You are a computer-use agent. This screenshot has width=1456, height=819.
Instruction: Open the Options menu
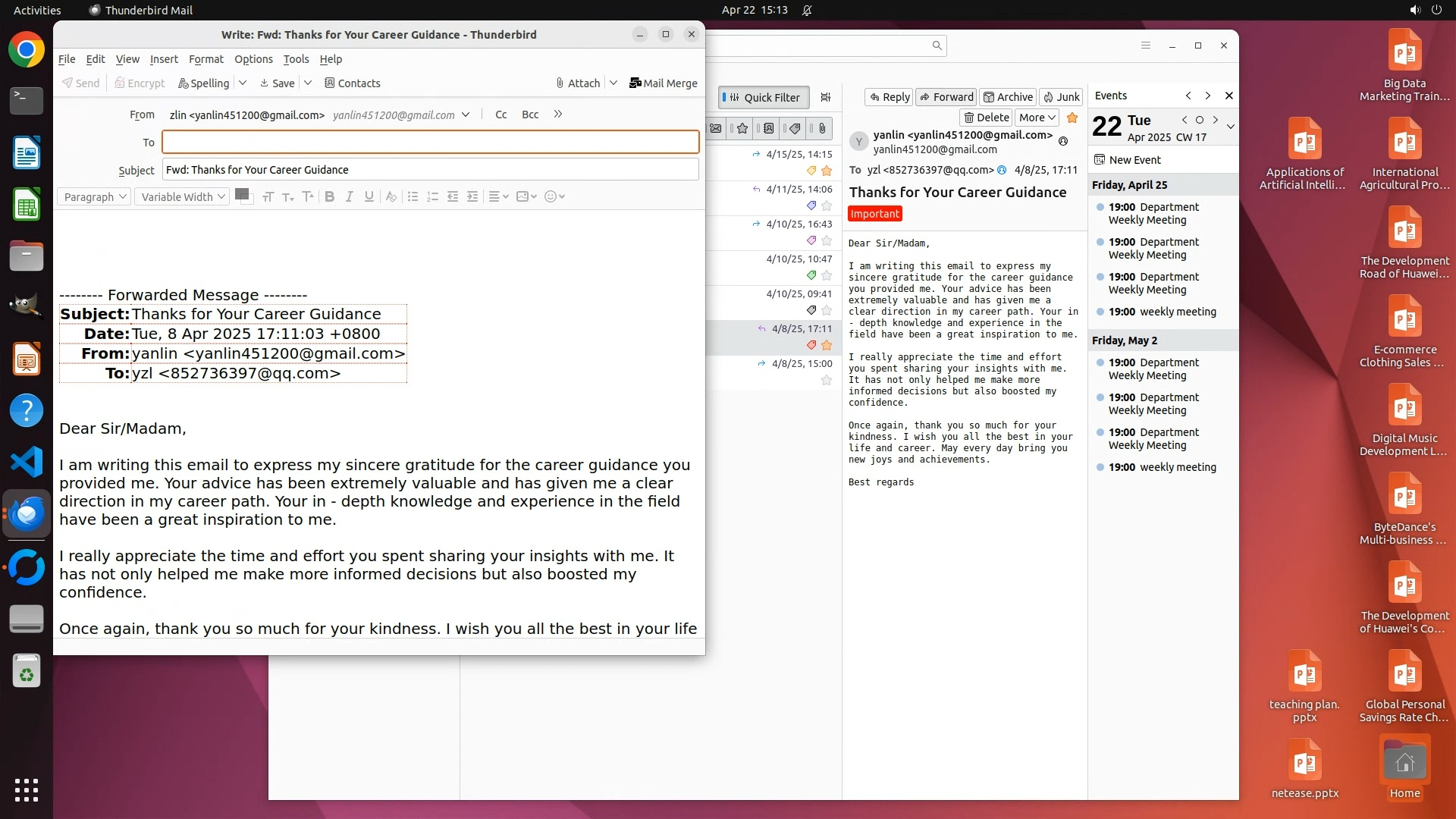(x=253, y=59)
